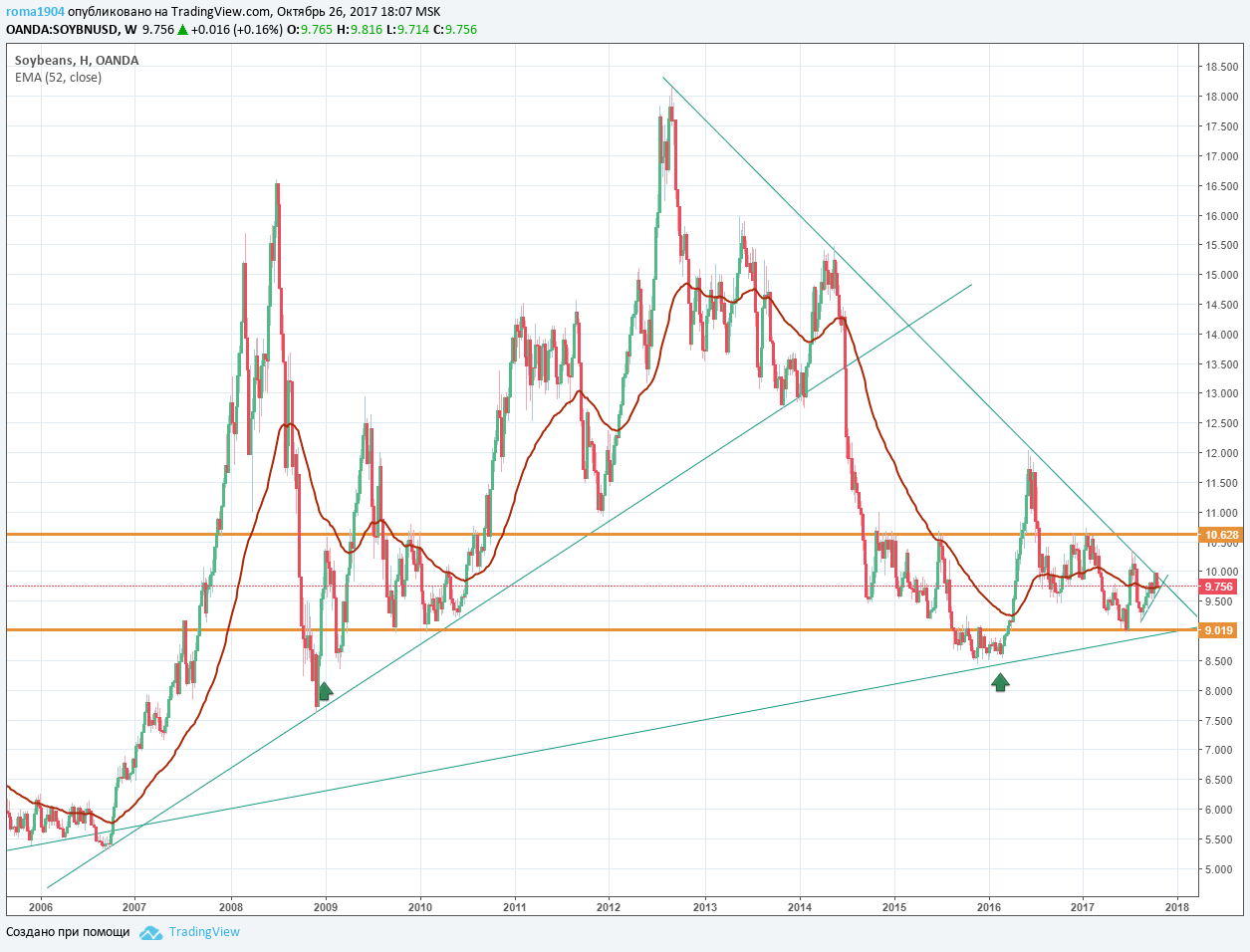
Task: Click the 2006 label on the time axis
Action: 41,907
